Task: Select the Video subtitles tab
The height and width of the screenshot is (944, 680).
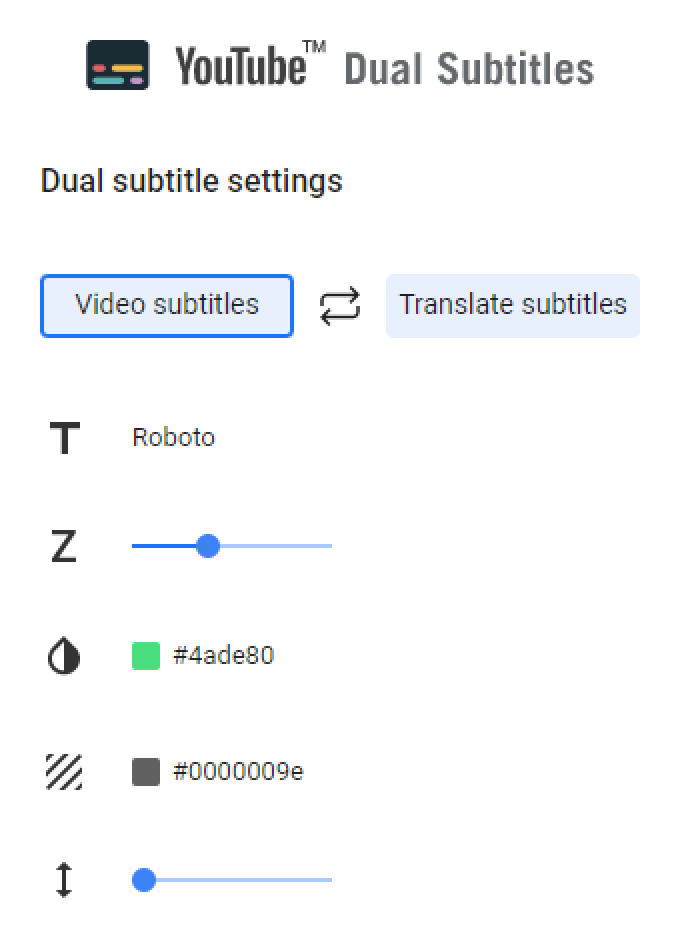Action: 166,305
